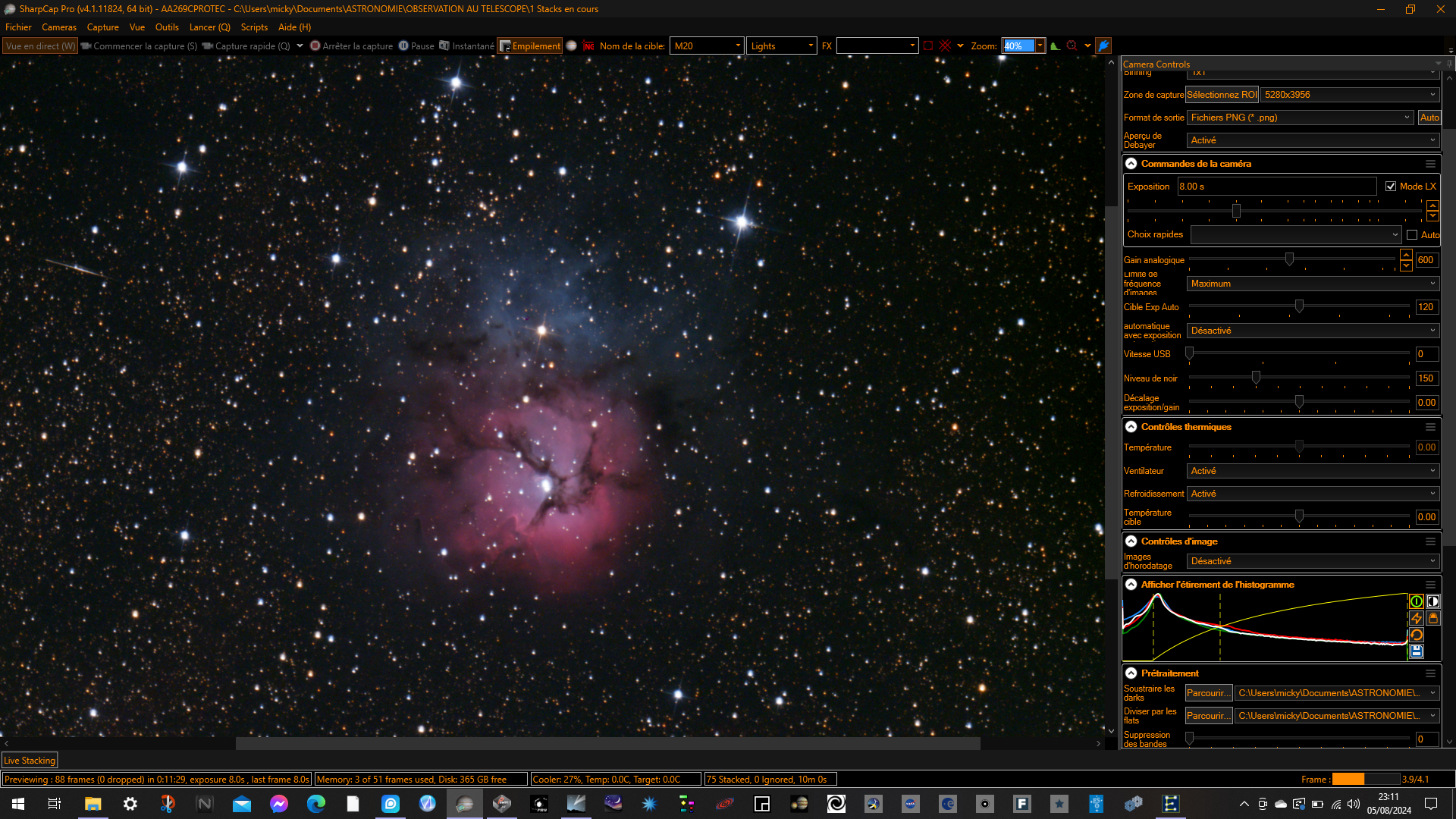Click the Live Stacking tab at bottom
This screenshot has height=819, width=1456.
pyautogui.click(x=30, y=761)
